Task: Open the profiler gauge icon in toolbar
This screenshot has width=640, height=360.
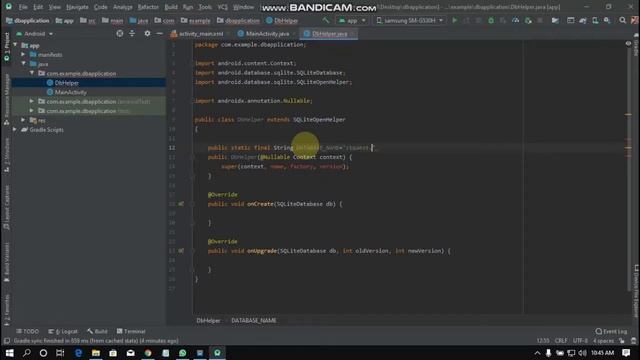Action: pos(516,20)
